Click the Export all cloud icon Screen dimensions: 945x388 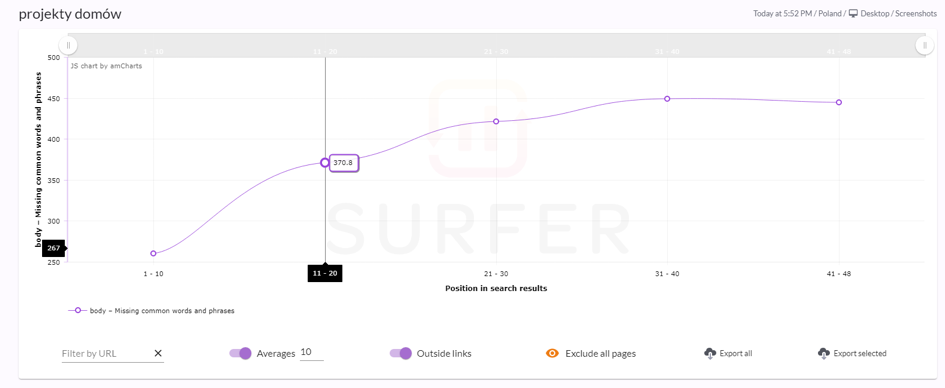click(x=710, y=354)
